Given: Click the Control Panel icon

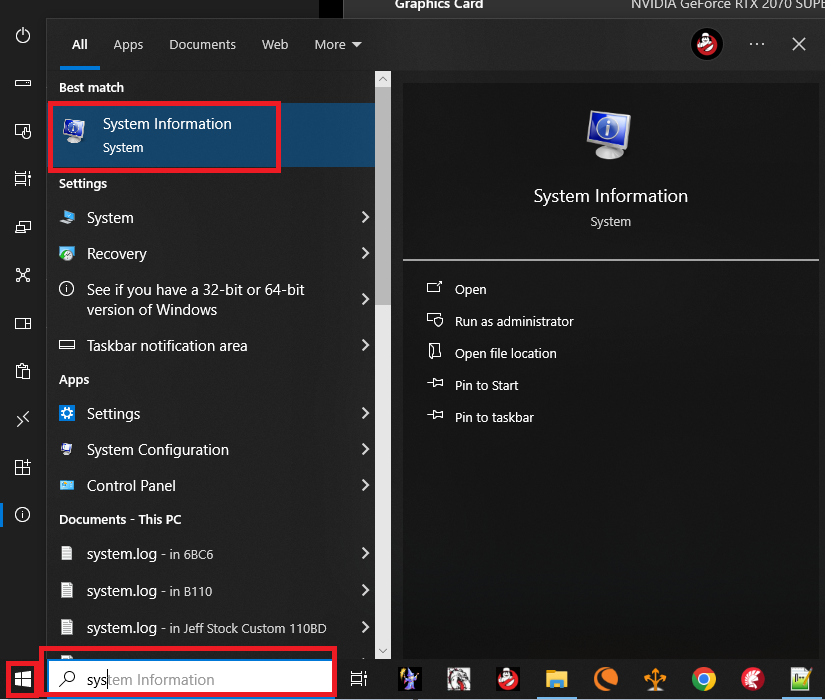Looking at the screenshot, I should pyautogui.click(x=67, y=485).
